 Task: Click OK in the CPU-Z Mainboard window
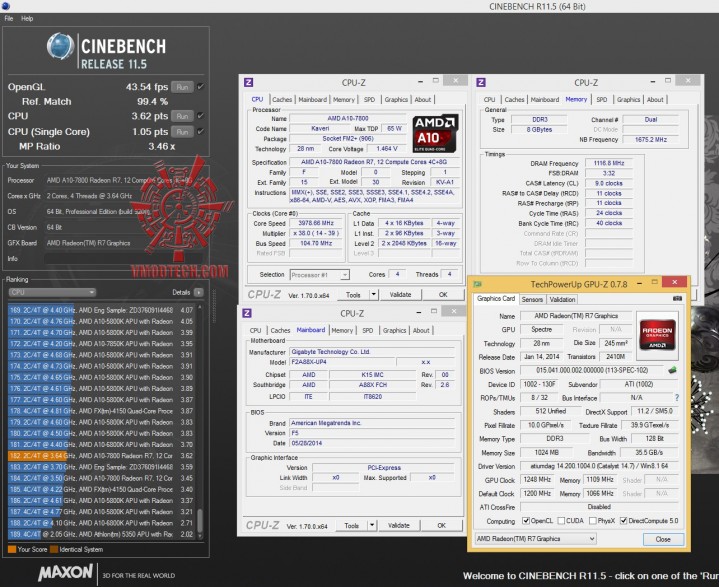coord(442,525)
